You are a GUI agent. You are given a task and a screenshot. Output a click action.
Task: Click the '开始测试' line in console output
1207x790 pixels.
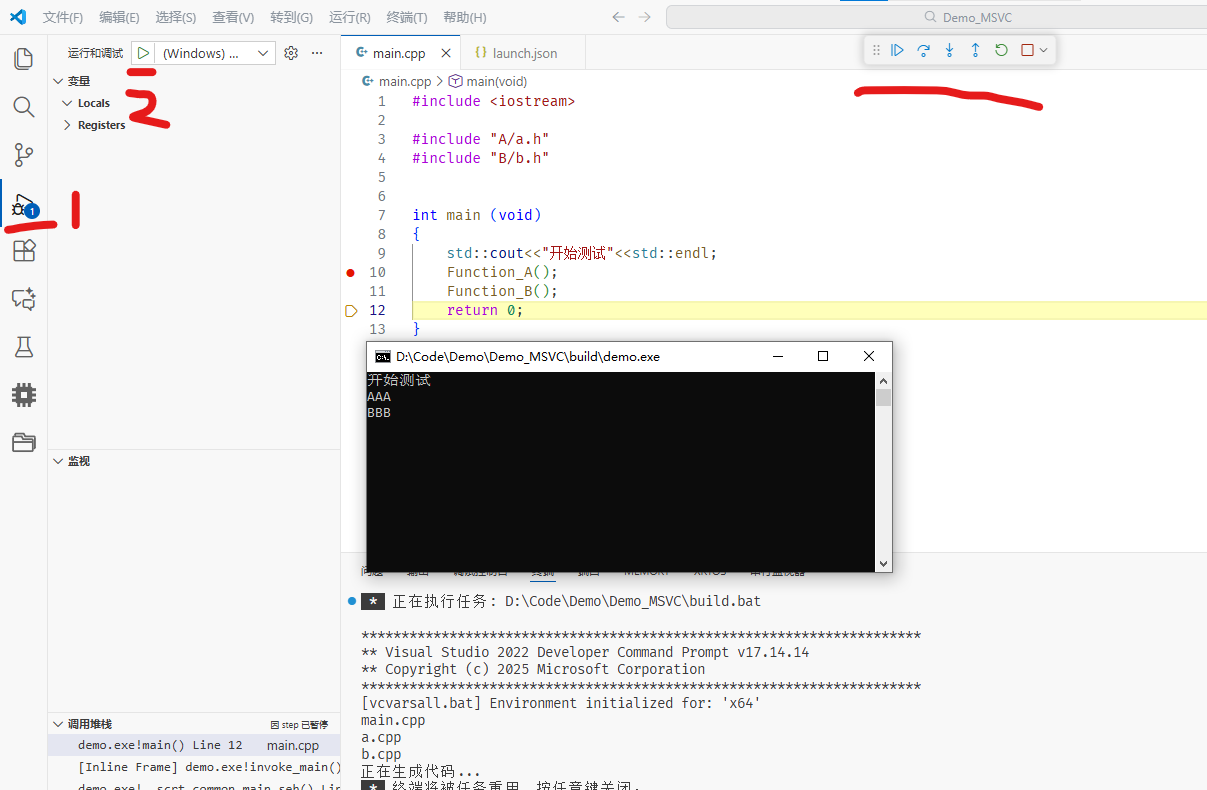[399, 380]
